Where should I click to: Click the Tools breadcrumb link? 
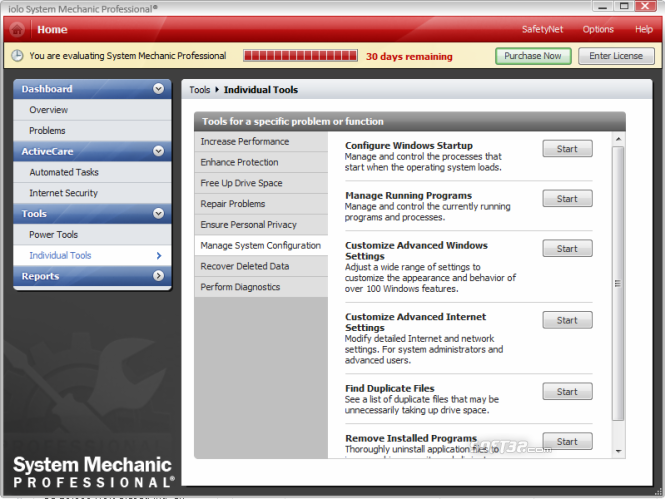click(200, 90)
